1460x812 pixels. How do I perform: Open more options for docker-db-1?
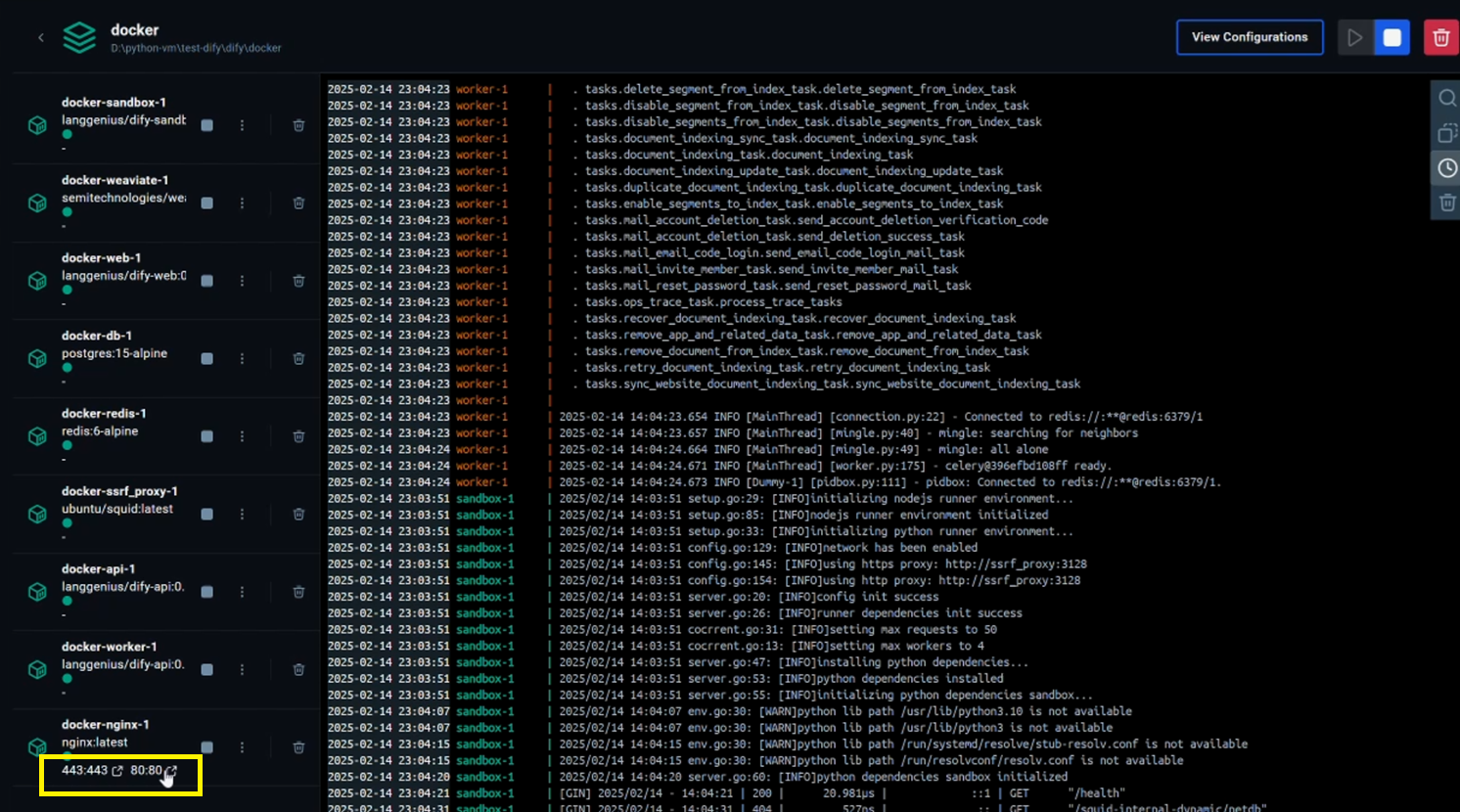pos(242,358)
